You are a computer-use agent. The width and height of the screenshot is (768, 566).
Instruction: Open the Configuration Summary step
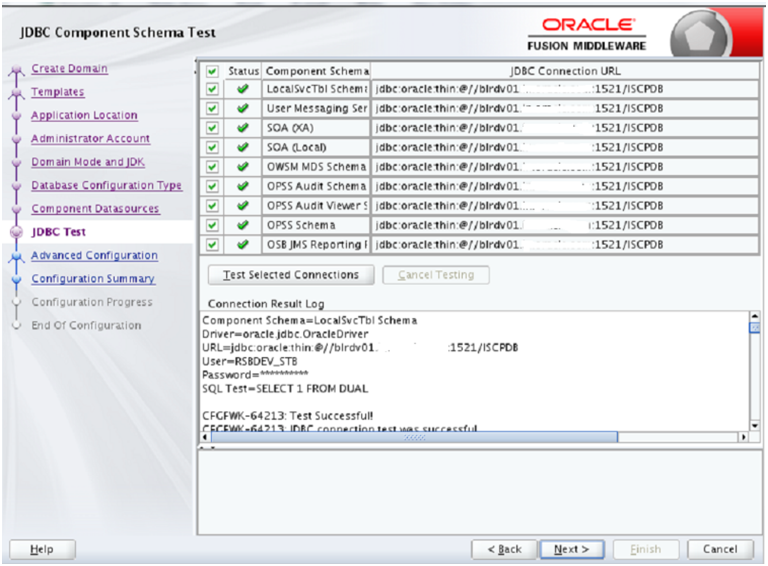(93, 279)
